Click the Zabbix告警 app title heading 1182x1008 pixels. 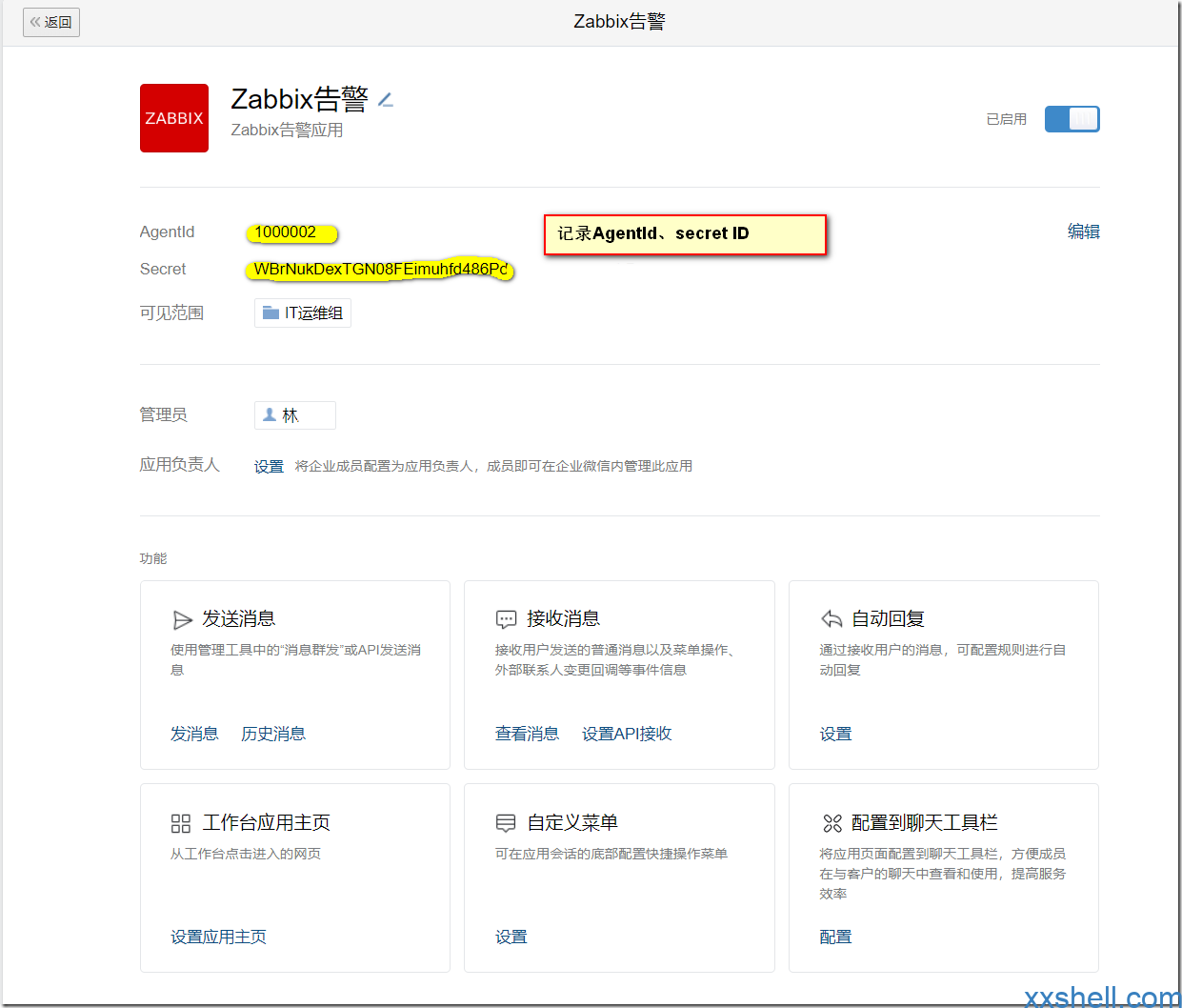tap(299, 99)
